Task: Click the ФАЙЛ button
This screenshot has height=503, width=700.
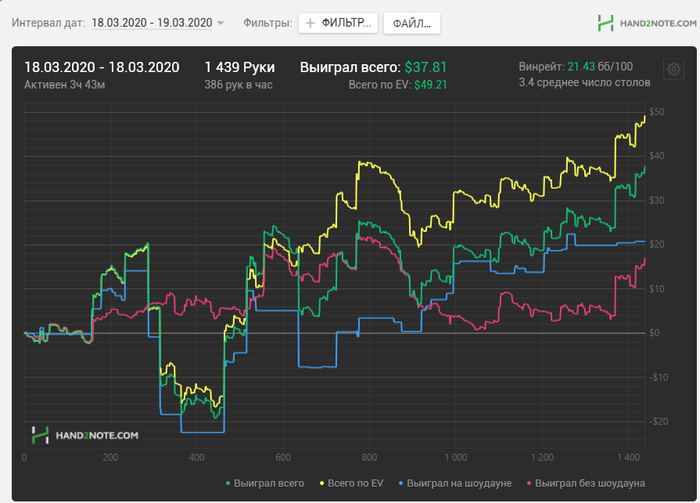Action: [412, 23]
